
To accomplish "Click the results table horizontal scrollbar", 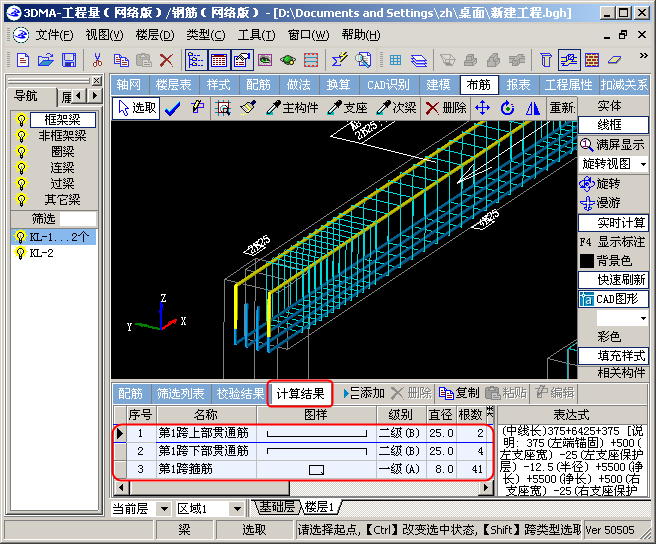I will (x=302, y=488).
